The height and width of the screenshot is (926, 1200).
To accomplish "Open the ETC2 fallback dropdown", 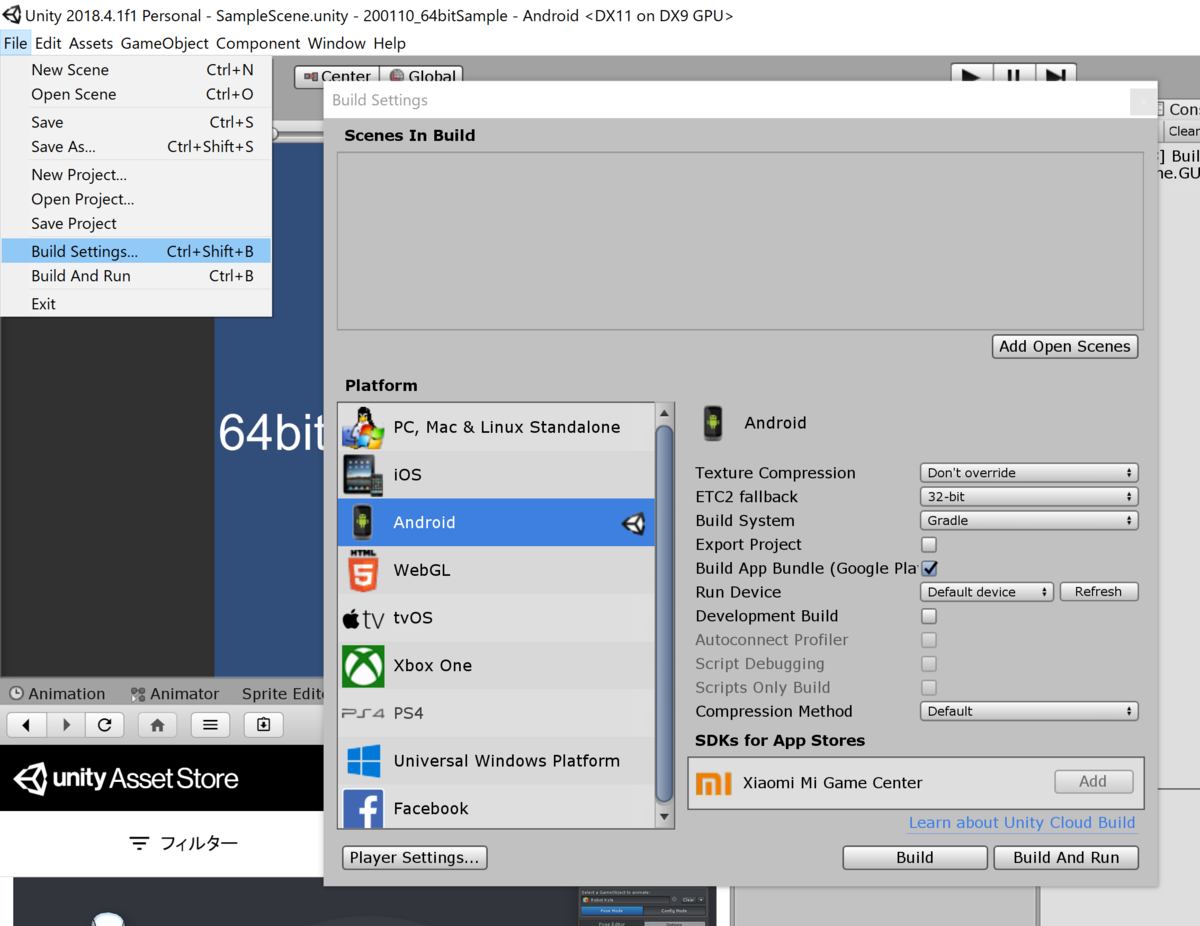I will point(1029,497).
